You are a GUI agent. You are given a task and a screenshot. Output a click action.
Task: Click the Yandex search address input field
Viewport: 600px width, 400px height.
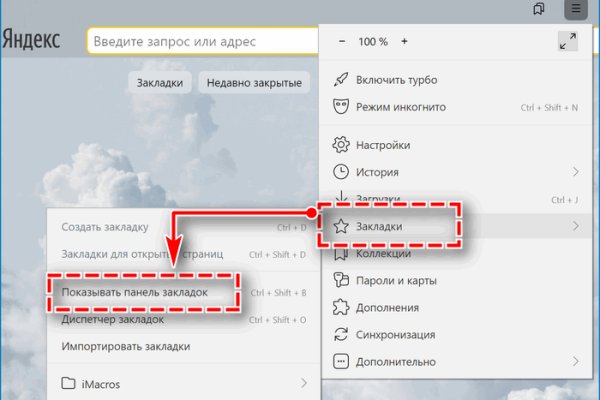[200, 41]
